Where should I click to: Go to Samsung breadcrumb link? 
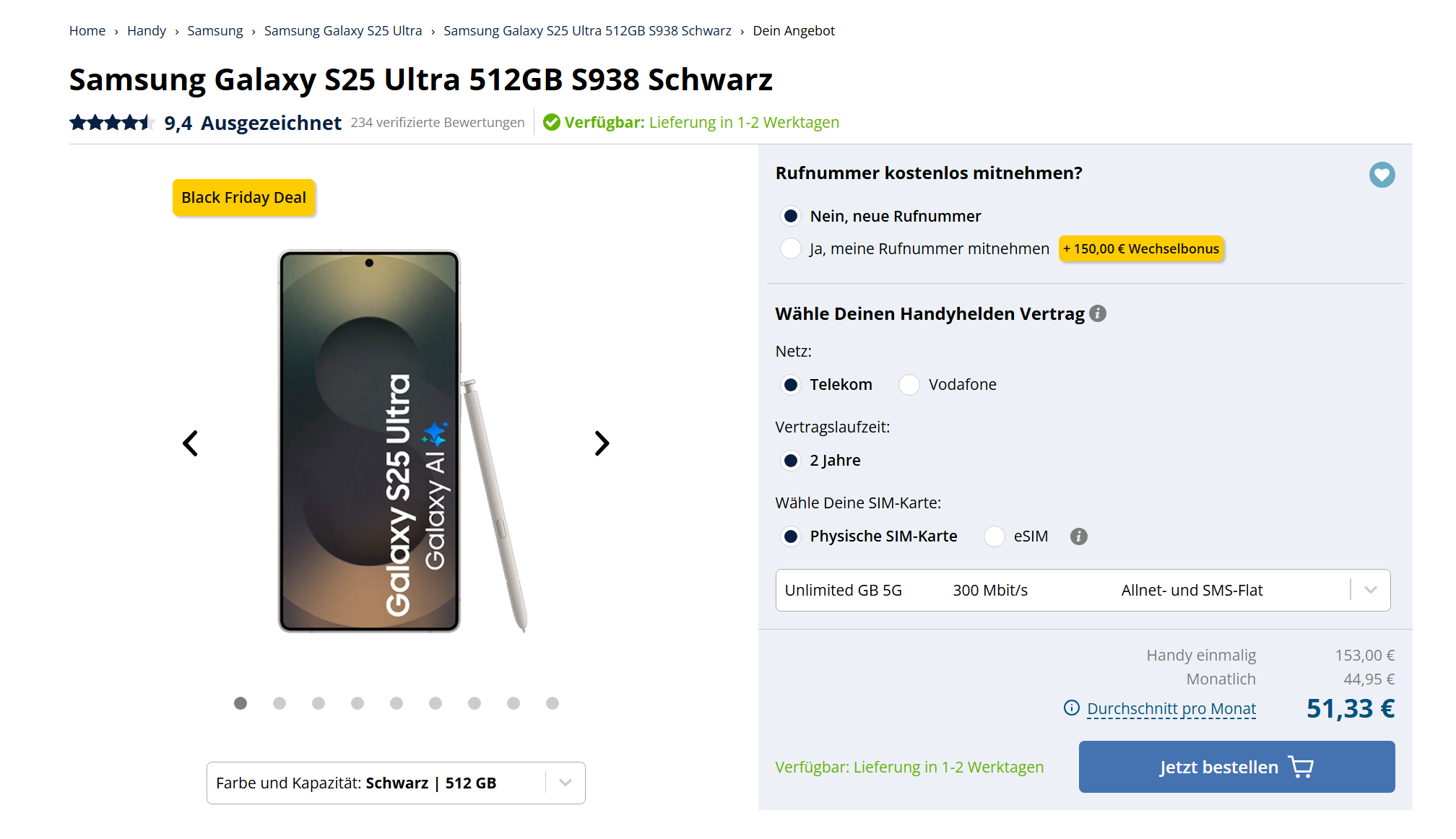215,31
